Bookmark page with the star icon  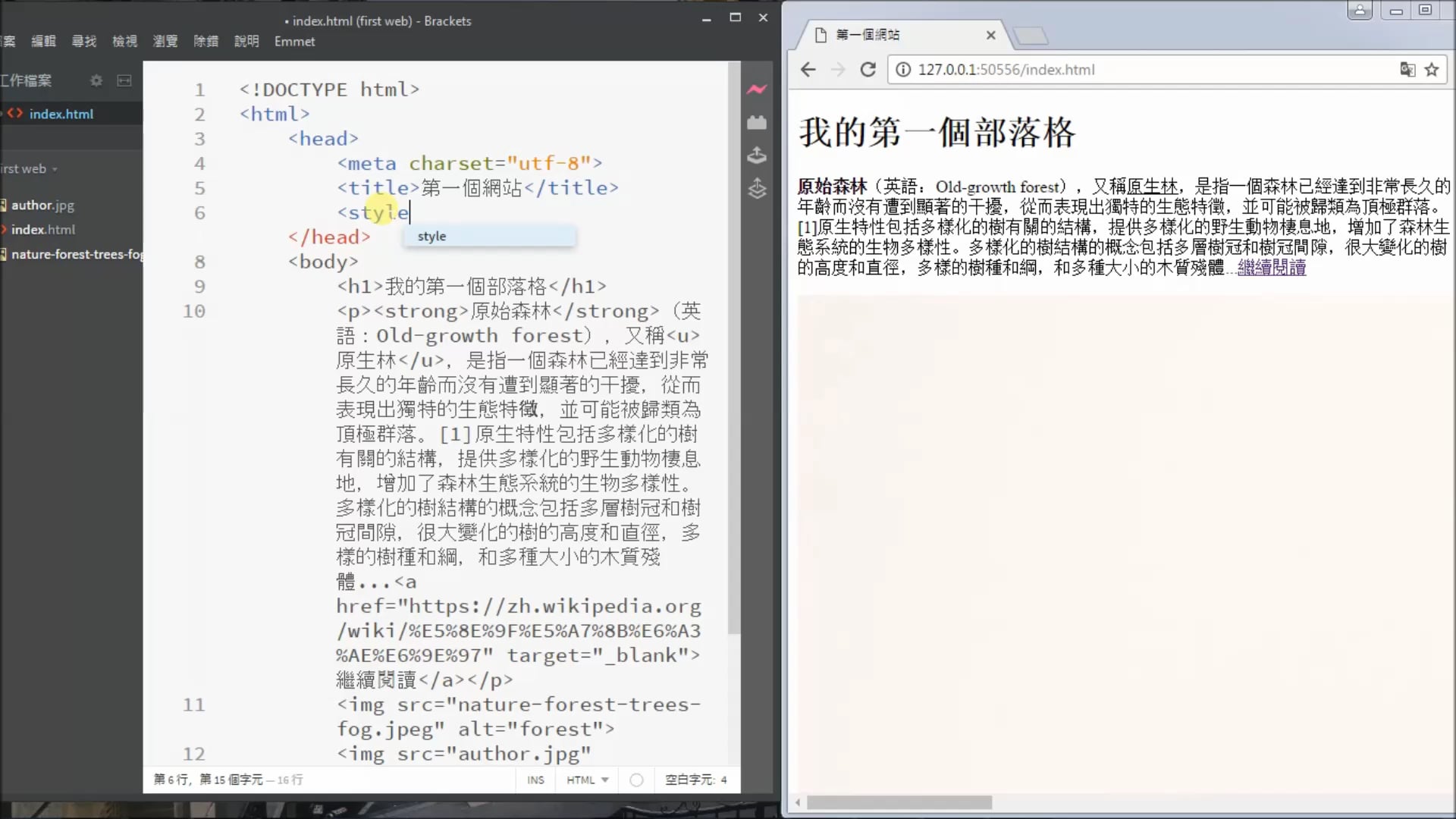(x=1432, y=70)
